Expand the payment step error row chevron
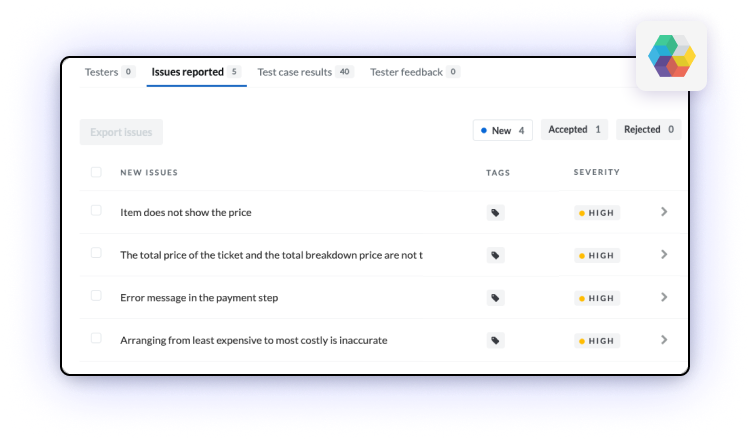Screen dimensions: 750x440 tap(664, 297)
